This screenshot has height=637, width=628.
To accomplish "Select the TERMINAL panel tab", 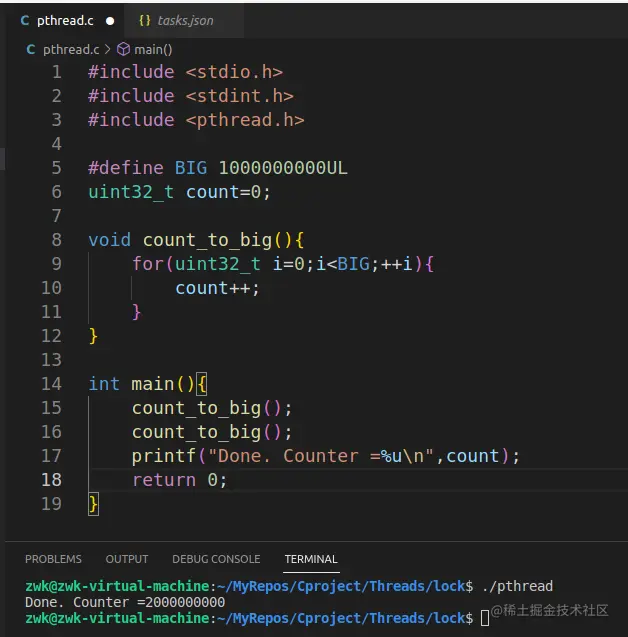I will (x=311, y=559).
